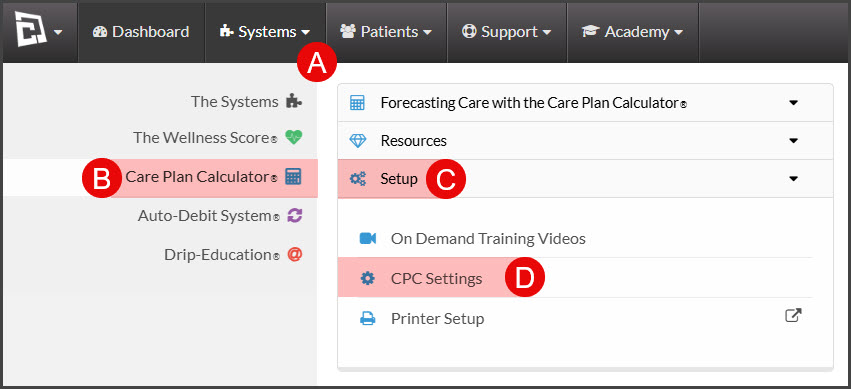Click the caret arrow on the Resources row
The height and width of the screenshot is (389, 851).
[793, 141]
